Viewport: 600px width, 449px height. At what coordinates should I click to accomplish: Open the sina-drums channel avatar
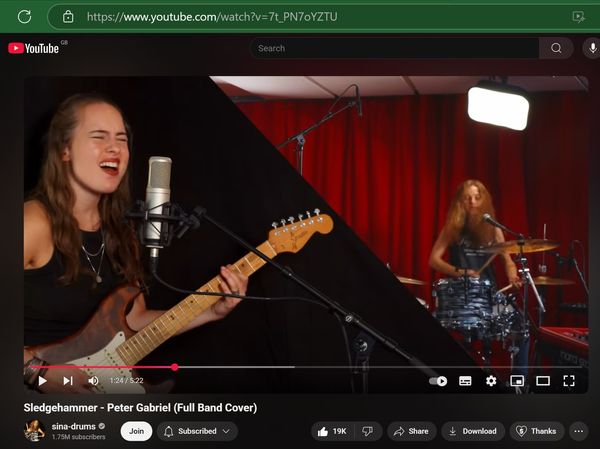[34, 431]
